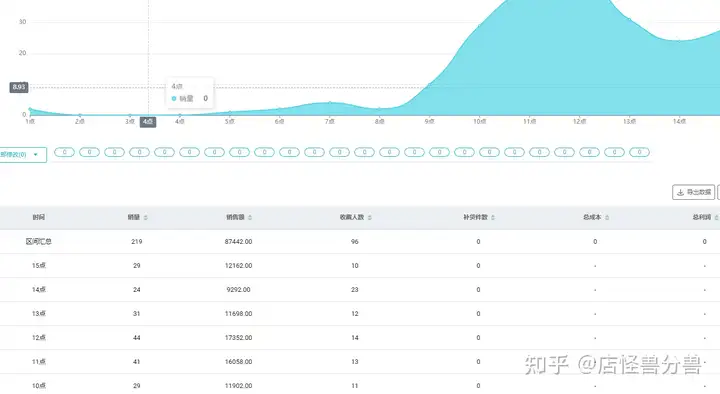Screen dimensions: 720x394
Task: Select favorites value 23 in 14点 row
Action: 354,290
